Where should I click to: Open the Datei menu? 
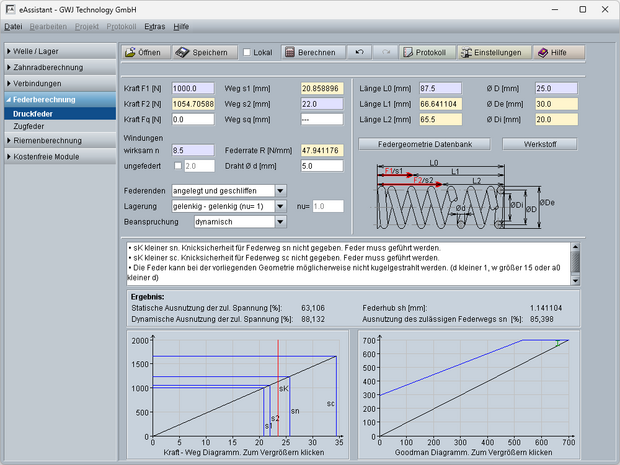tap(14, 24)
